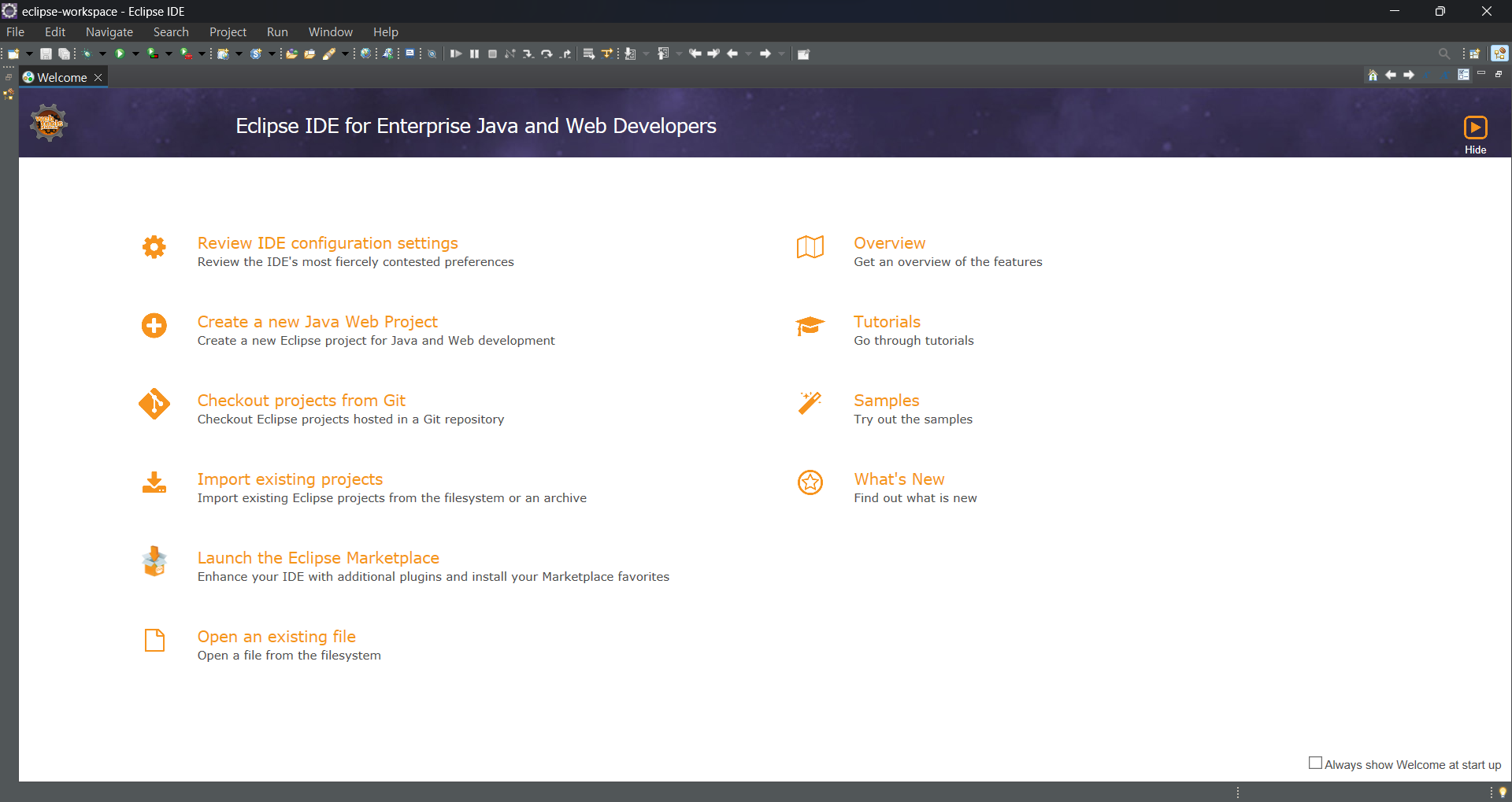This screenshot has width=1512, height=802.
Task: Close the Welcome tab
Action: pyautogui.click(x=98, y=77)
